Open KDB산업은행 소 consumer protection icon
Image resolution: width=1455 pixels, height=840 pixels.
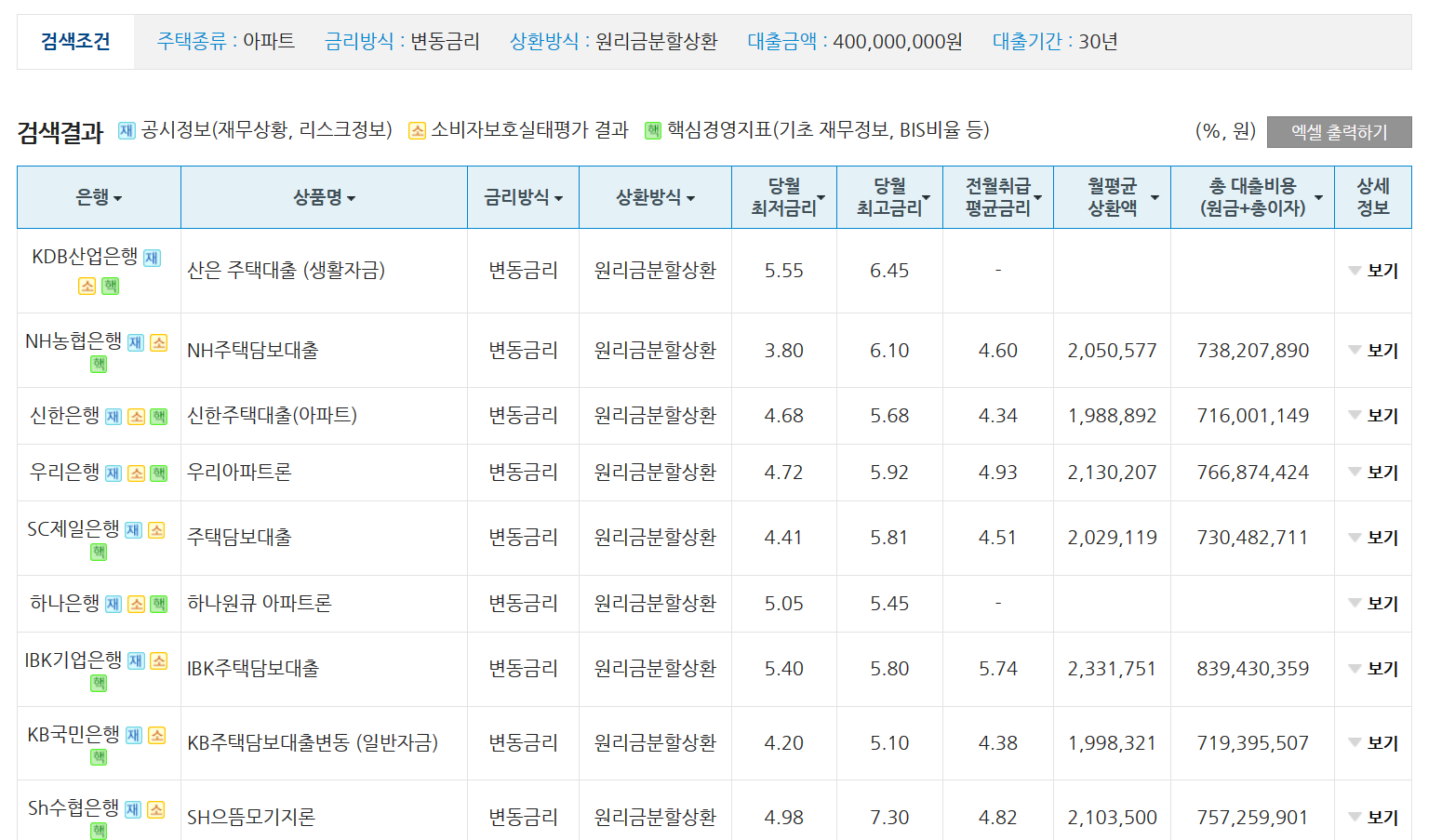tap(87, 286)
